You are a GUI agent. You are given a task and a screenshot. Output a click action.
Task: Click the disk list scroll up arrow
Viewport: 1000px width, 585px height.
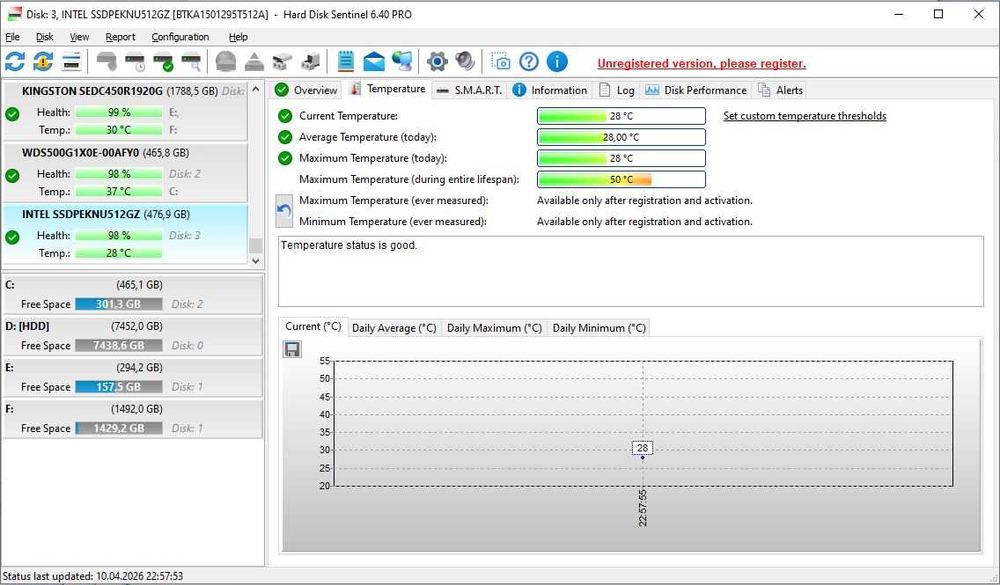pos(256,89)
